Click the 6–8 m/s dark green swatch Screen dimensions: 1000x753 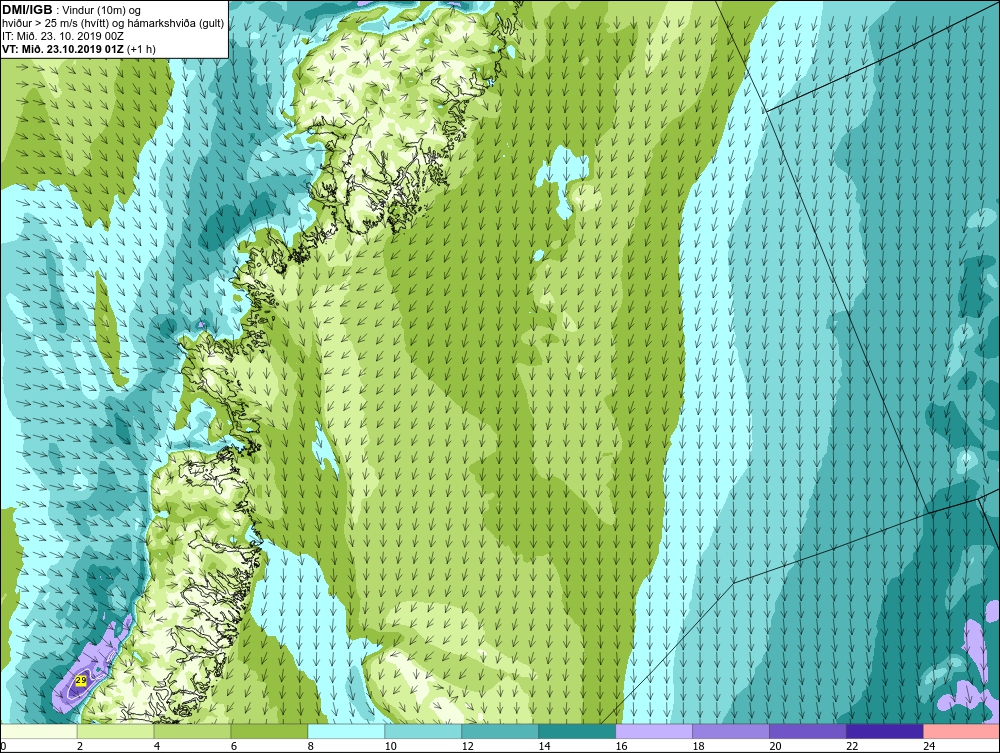[x=269, y=731]
